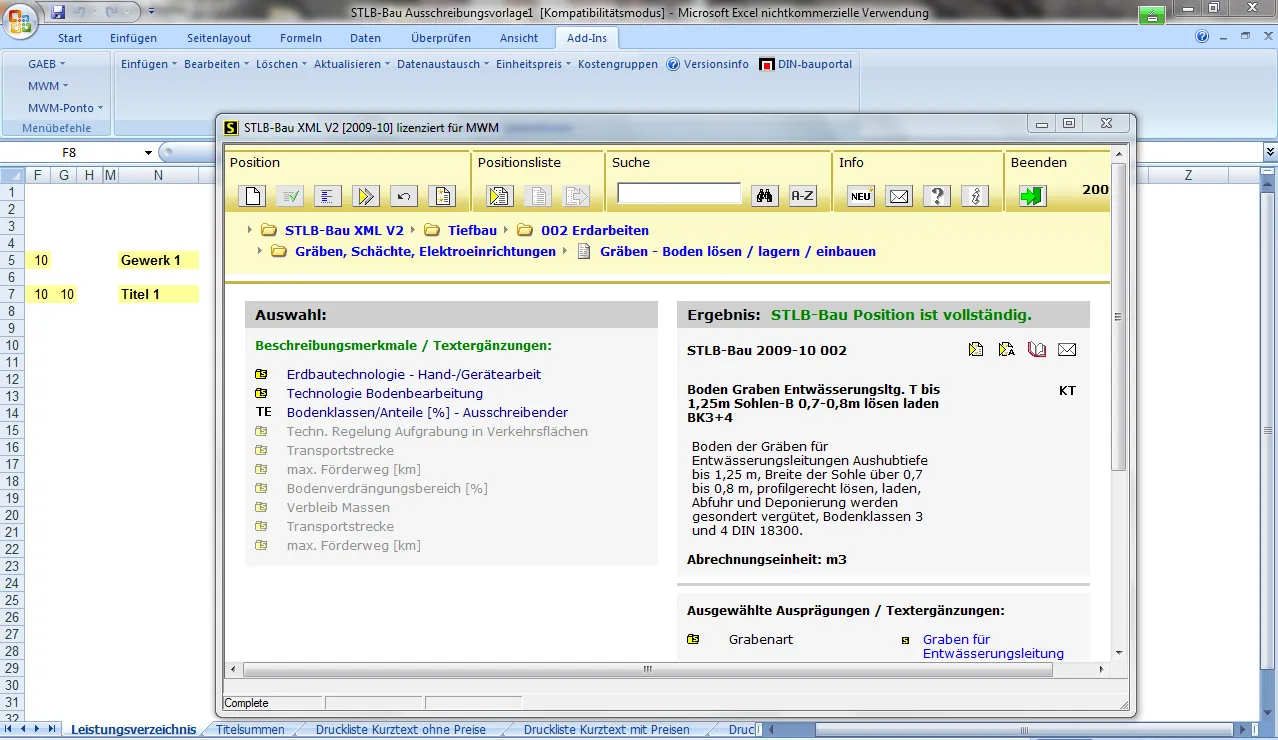Open the Tiefbau breadcrumb link
The image size is (1278, 740).
472,230
